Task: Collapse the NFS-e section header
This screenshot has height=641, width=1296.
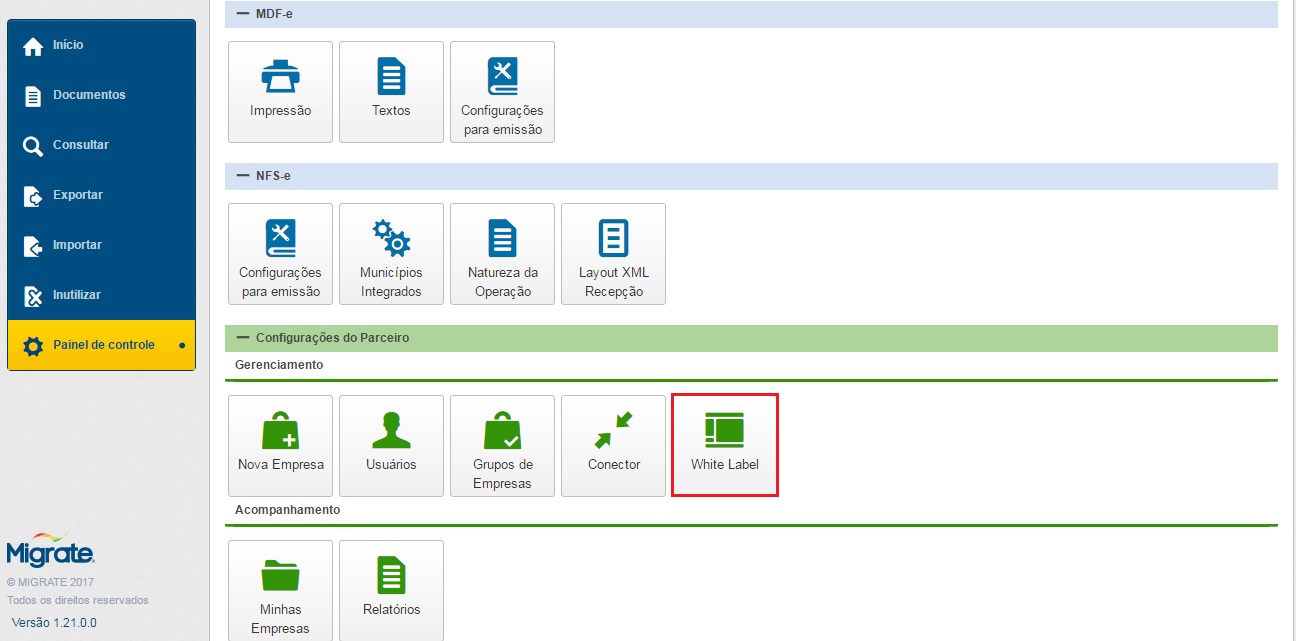Action: point(242,176)
